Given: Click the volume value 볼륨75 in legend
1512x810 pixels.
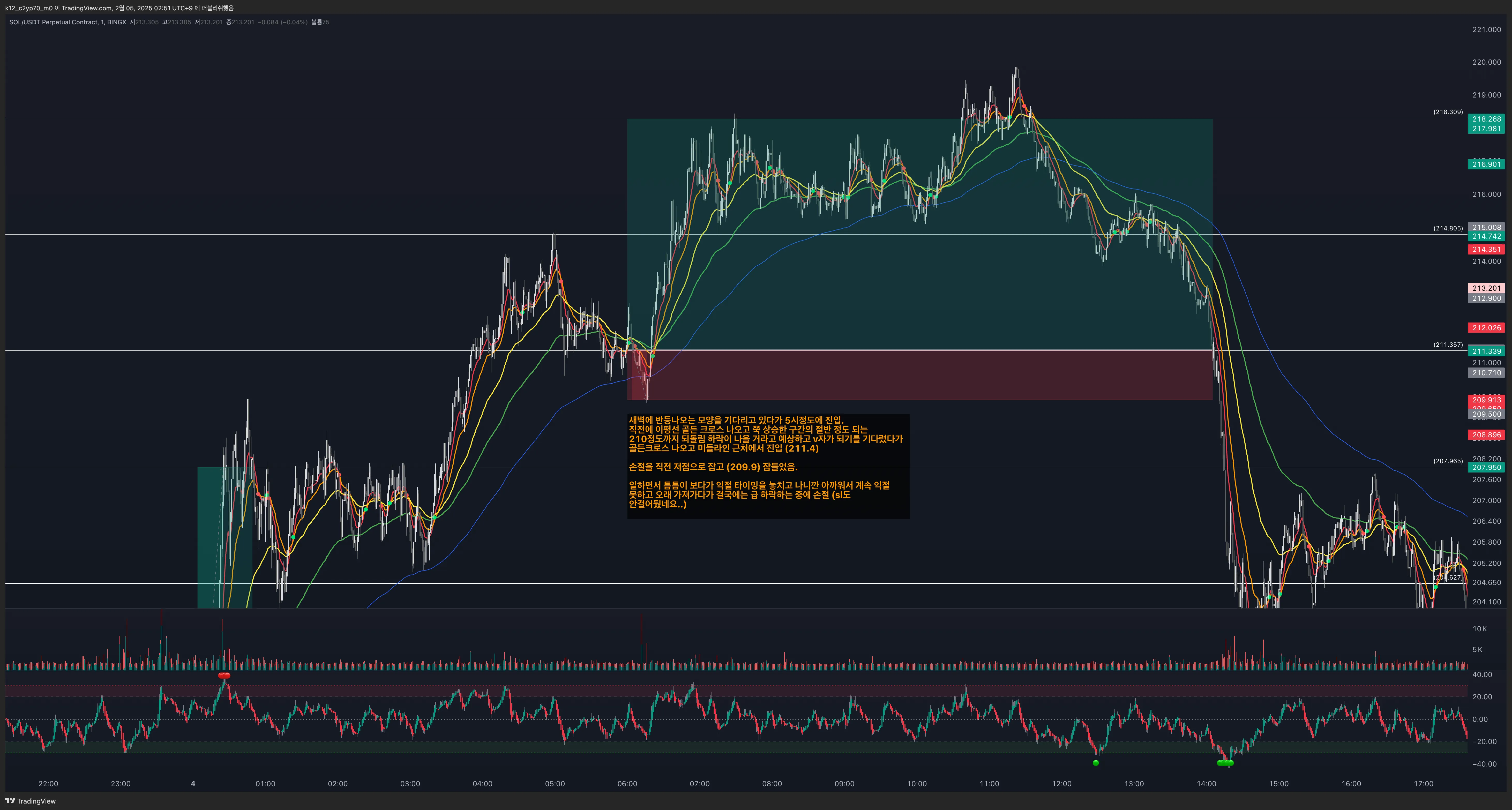Looking at the screenshot, I should pos(320,22).
